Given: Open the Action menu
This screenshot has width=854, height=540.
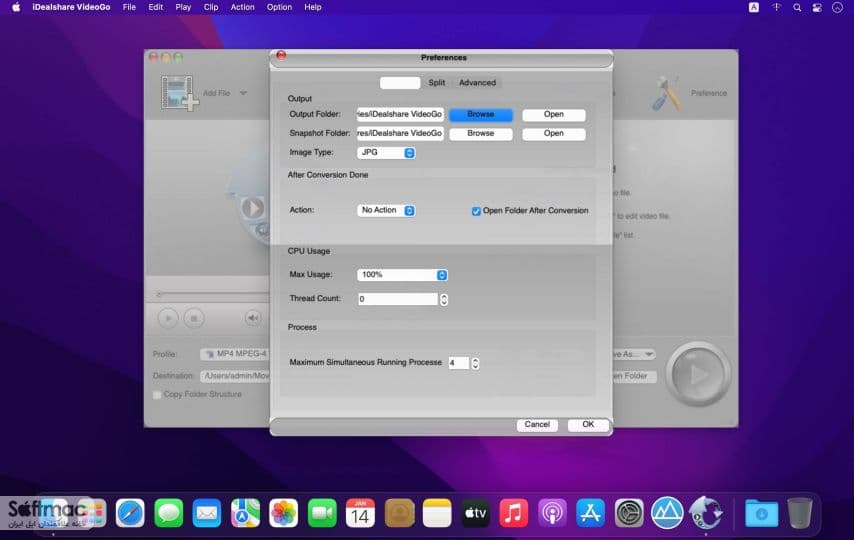Looking at the screenshot, I should click(242, 7).
